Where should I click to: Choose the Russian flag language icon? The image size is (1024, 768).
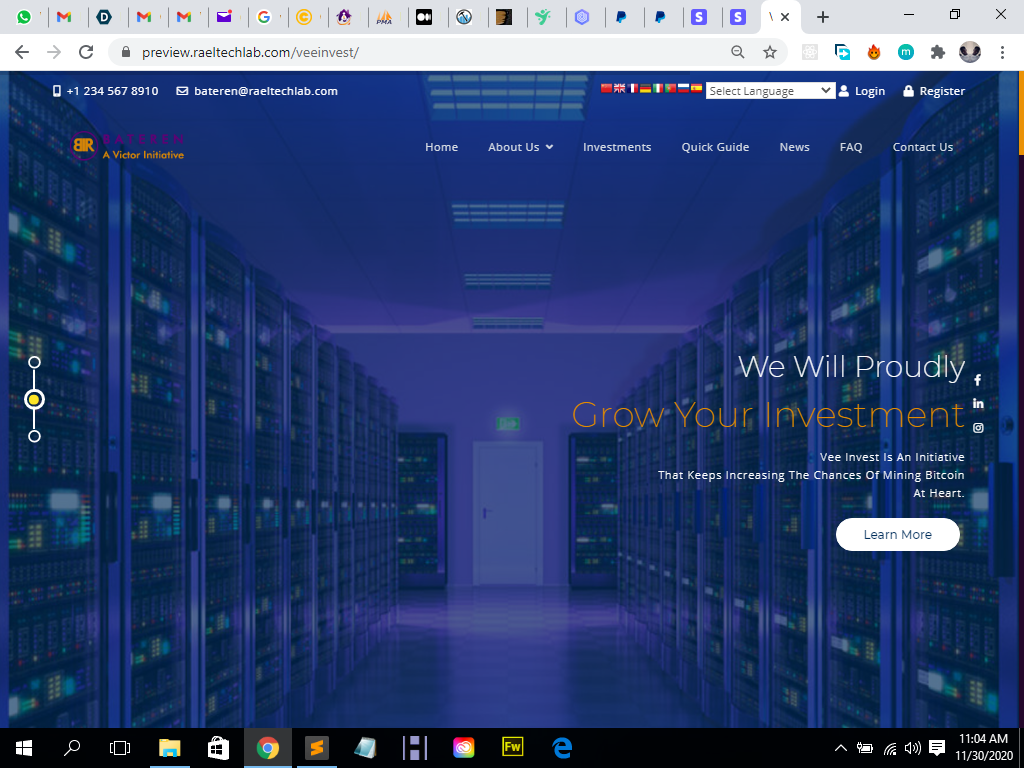pos(684,88)
